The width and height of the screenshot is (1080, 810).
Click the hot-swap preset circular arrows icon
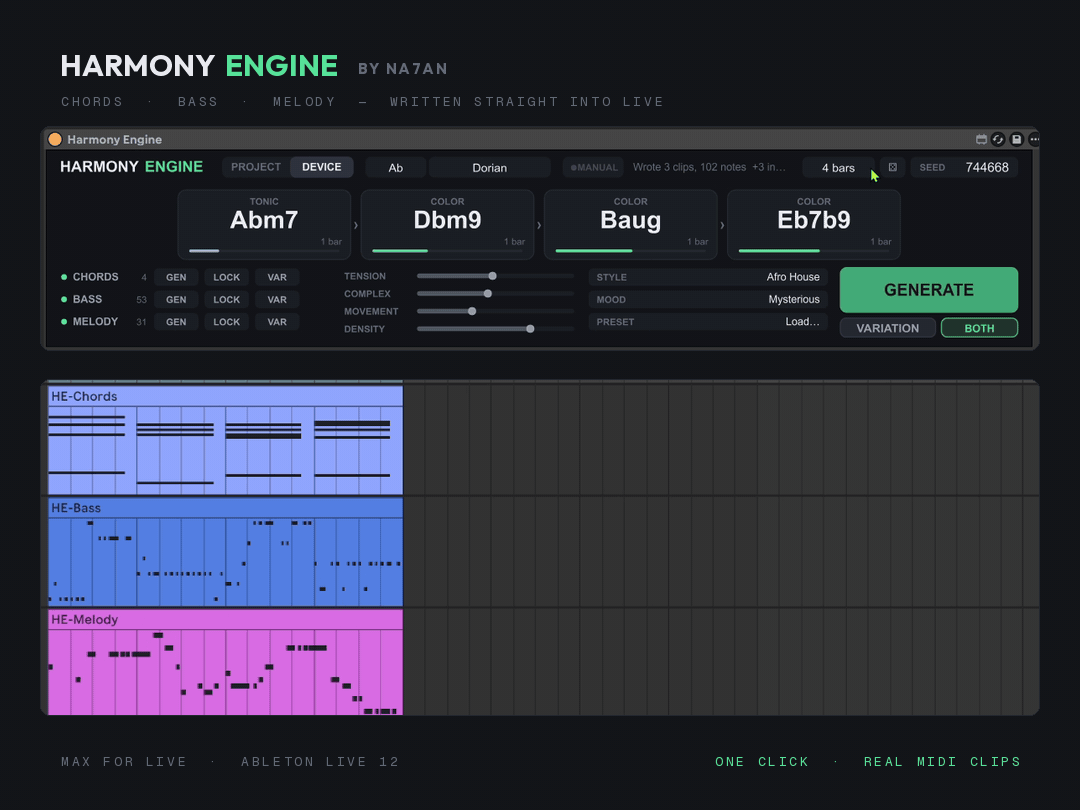click(x=998, y=139)
